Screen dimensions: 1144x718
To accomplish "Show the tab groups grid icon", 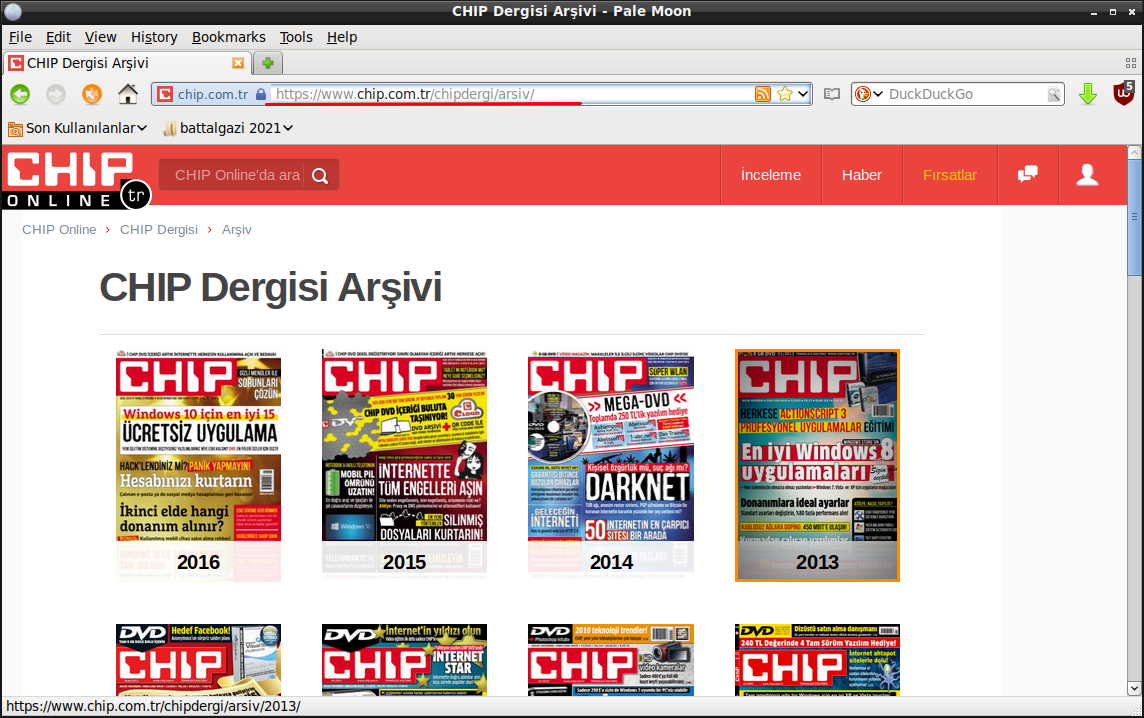I will tap(1131, 63).
